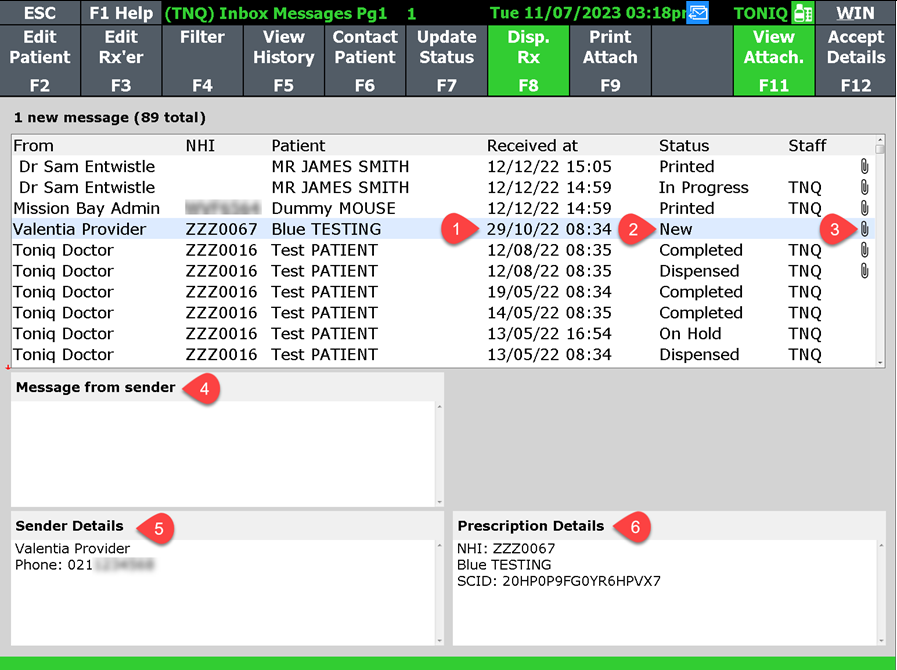Click paperclip on Mission Bay Admin row
This screenshot has height=670, width=897.
pos(864,208)
